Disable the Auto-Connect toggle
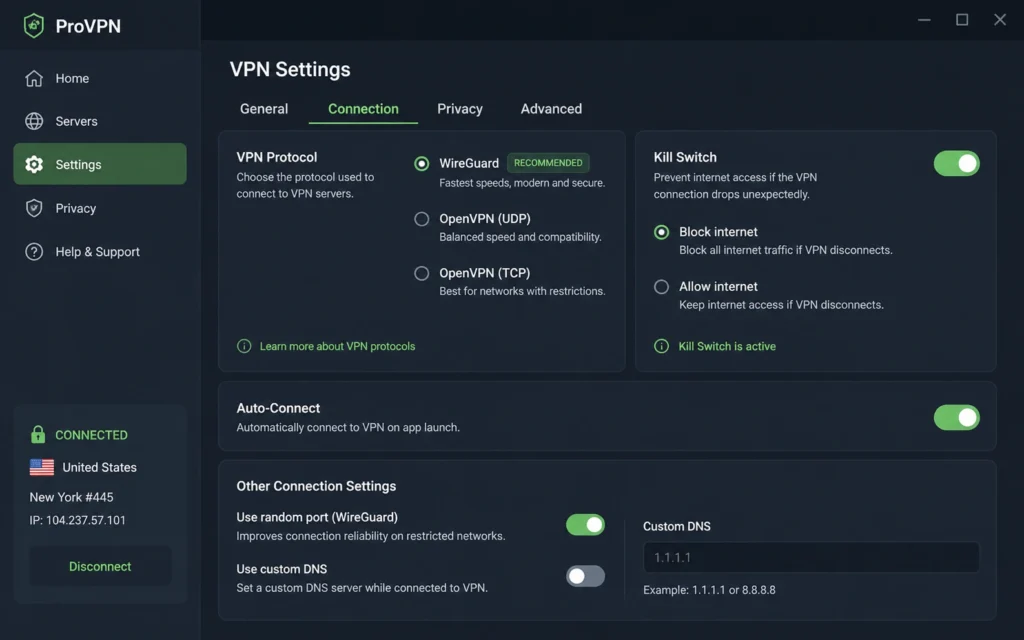 956,417
